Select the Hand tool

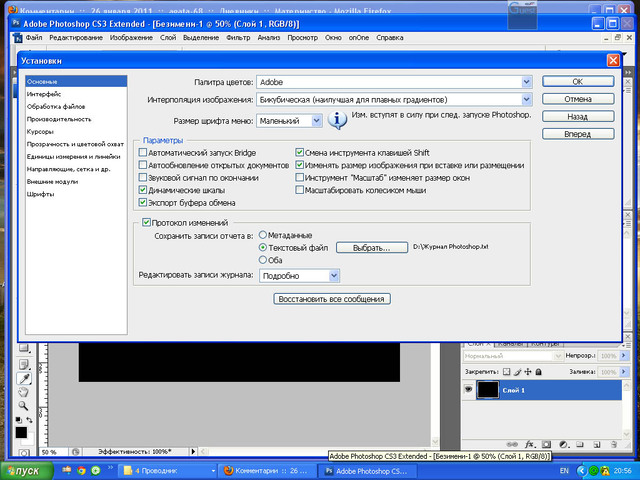click(23, 392)
